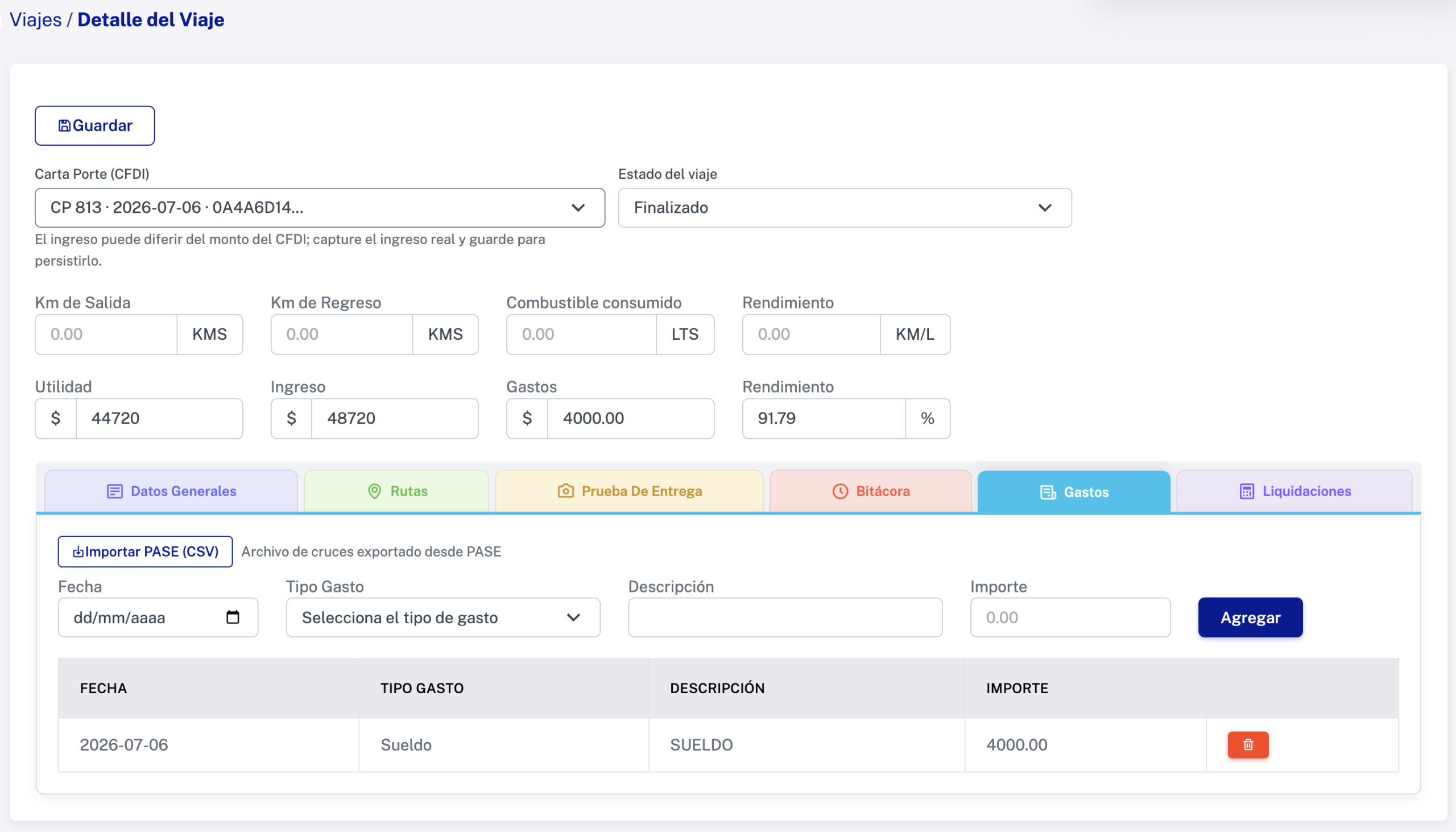Go to Viajes breadcrumb link

35,19
